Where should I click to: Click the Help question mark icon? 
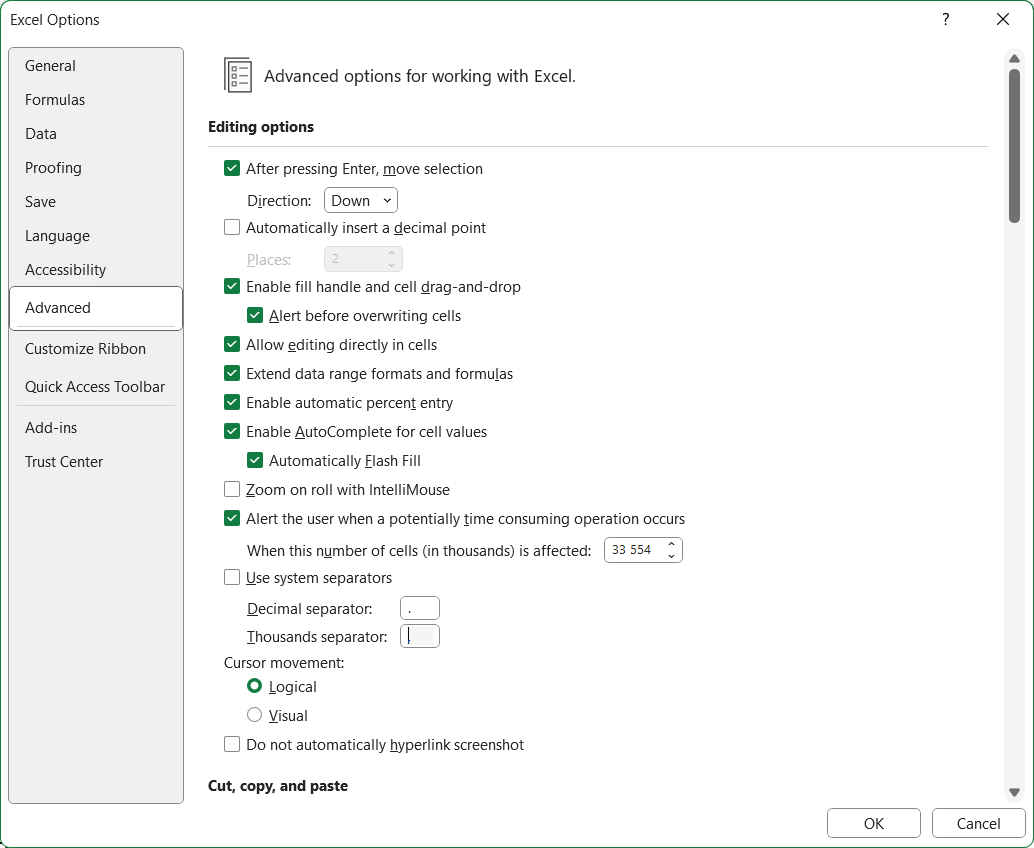tap(945, 20)
